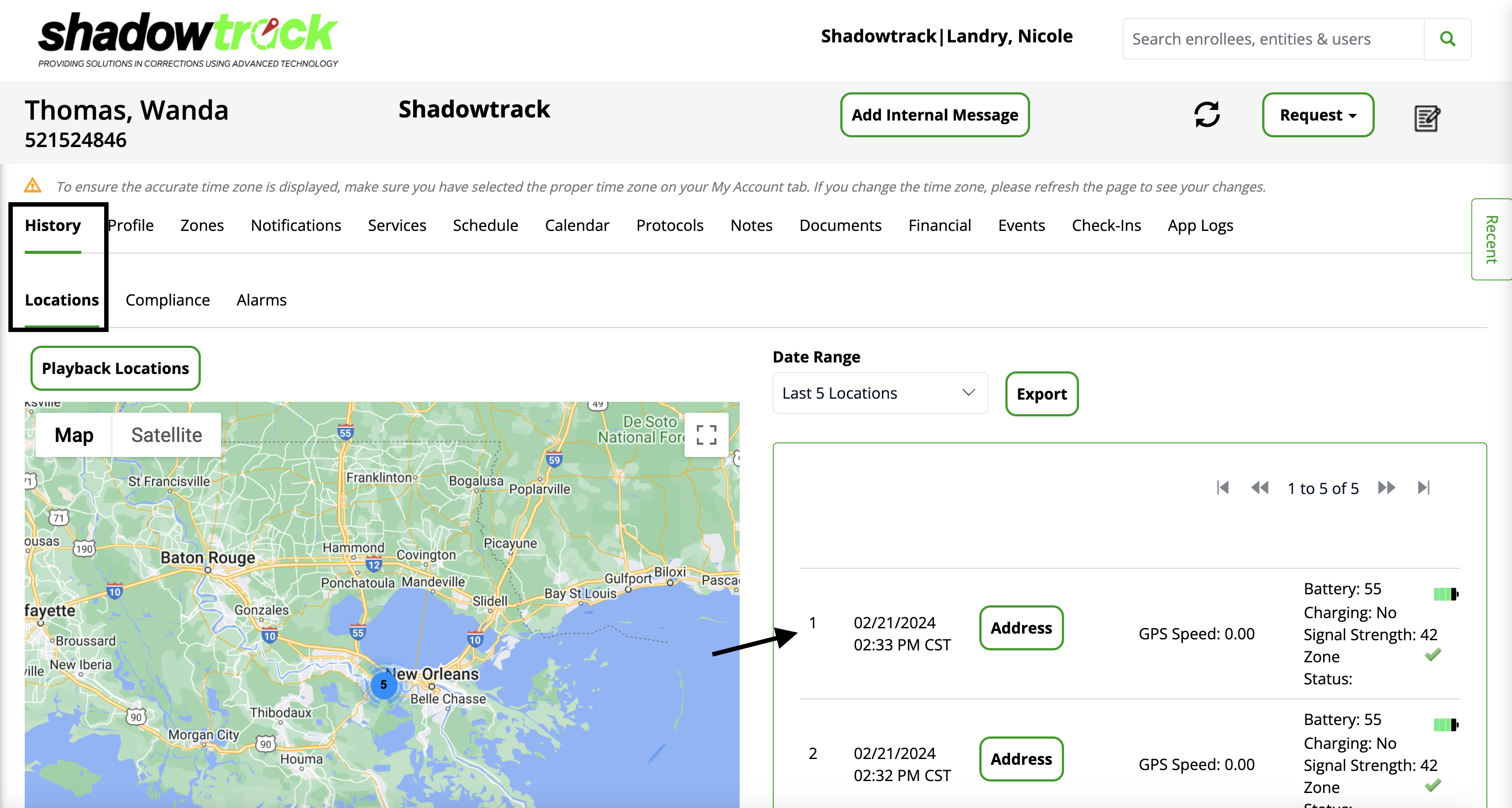Click Address button for location row 1

pos(1021,628)
